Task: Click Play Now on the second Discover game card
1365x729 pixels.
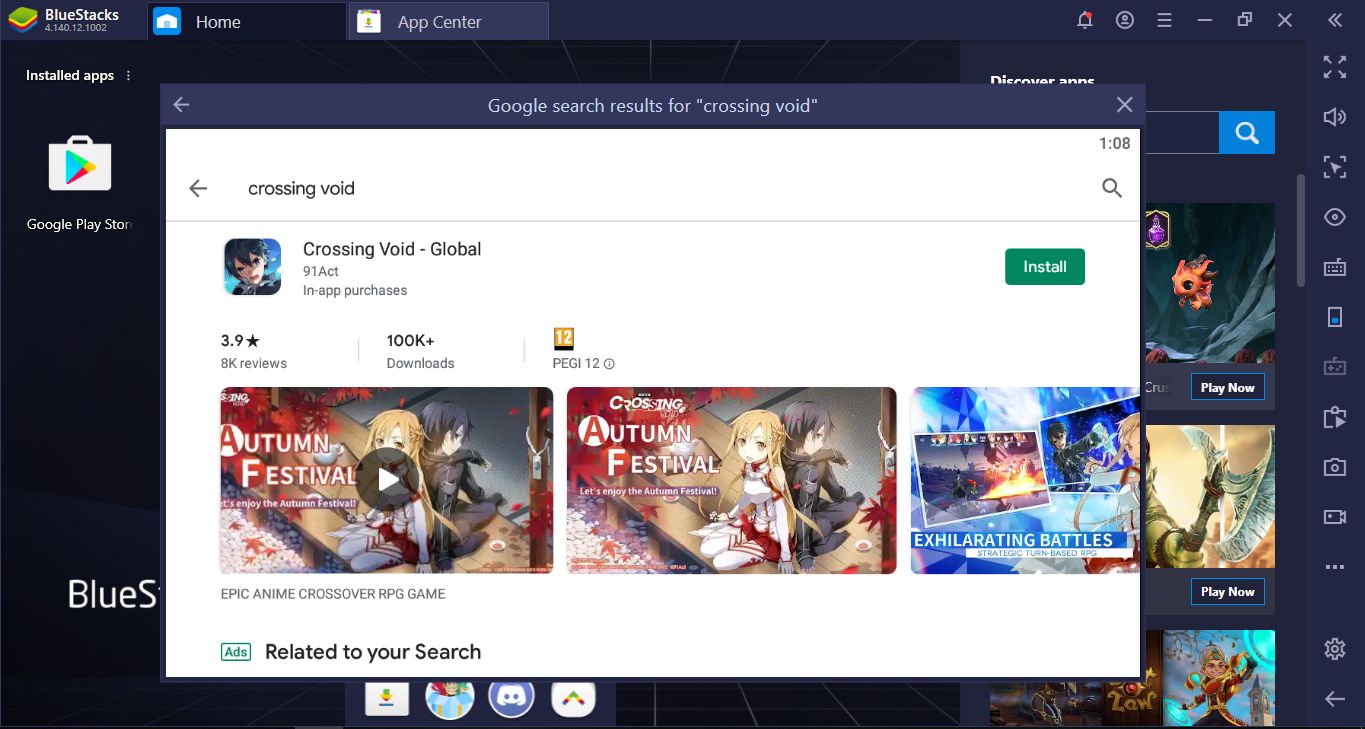Action: pyautogui.click(x=1227, y=592)
